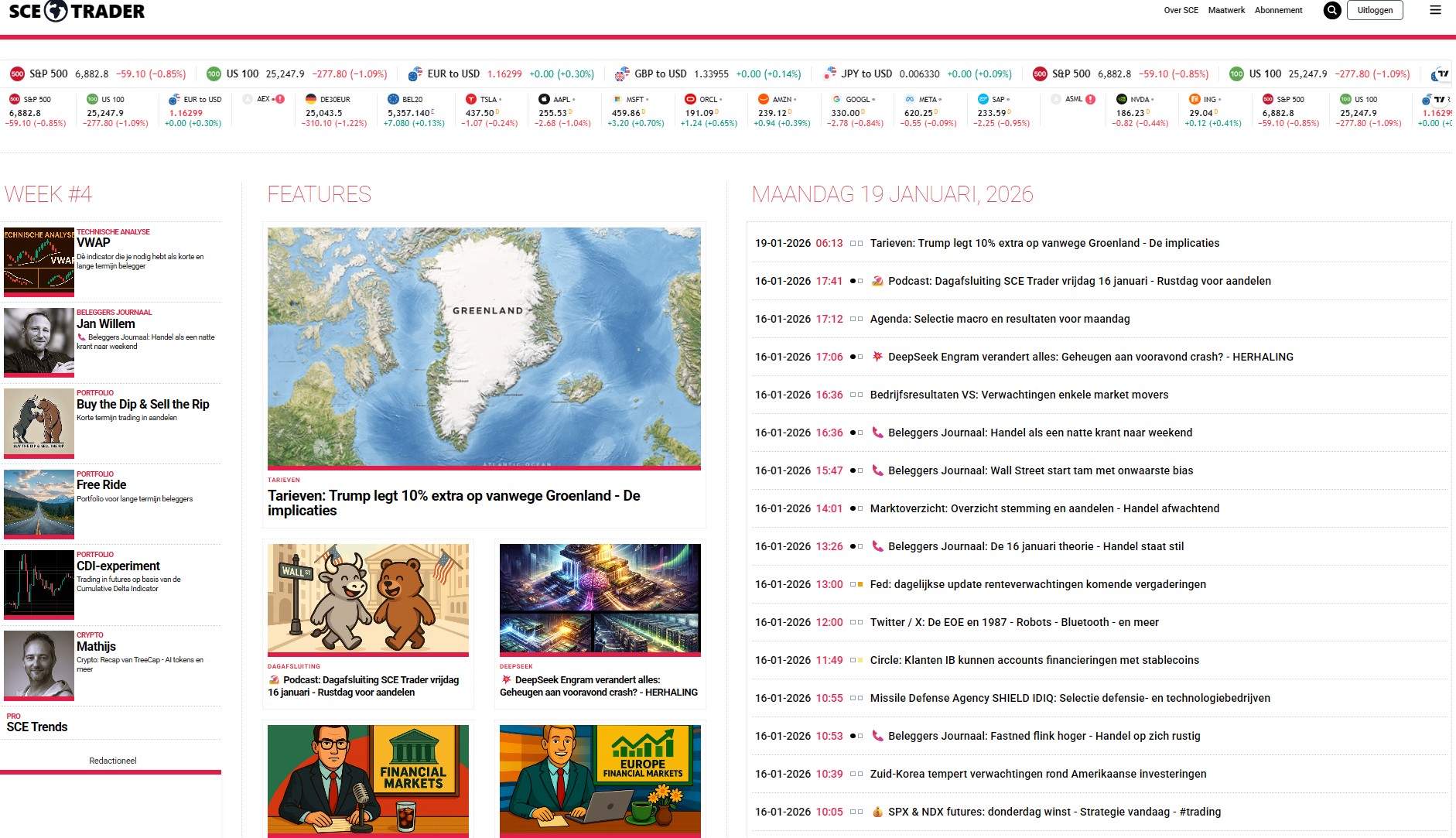Click the MSFT Microsoft logo icon
The height and width of the screenshot is (838, 1456).
coord(617,99)
